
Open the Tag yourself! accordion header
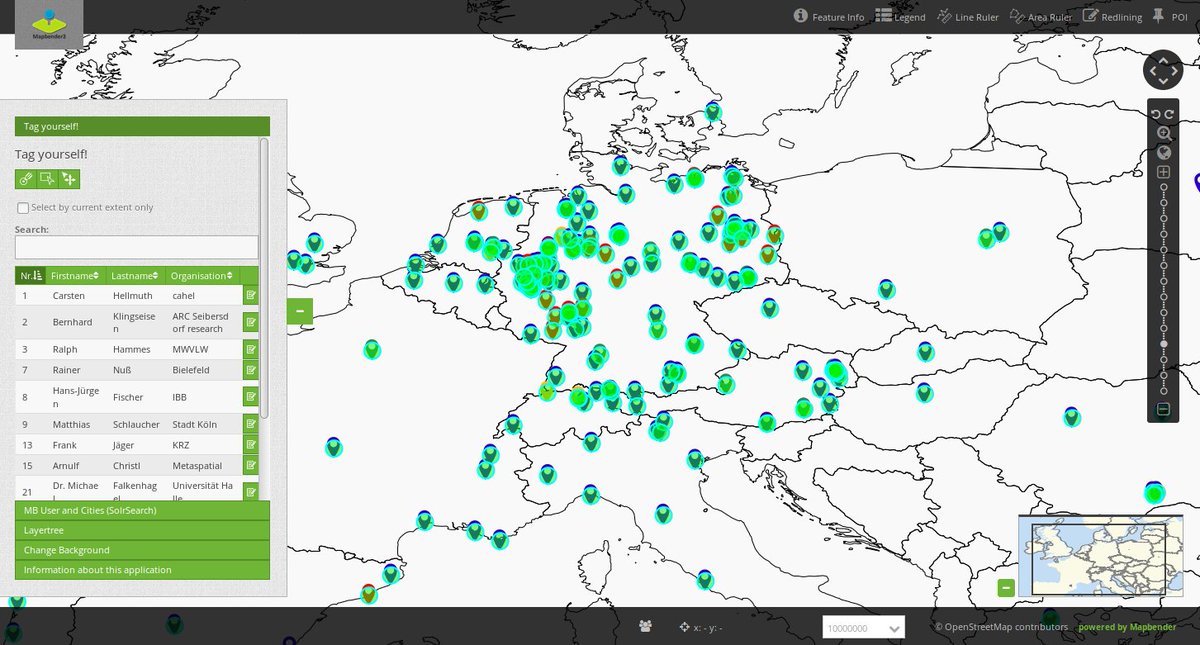pos(142,126)
